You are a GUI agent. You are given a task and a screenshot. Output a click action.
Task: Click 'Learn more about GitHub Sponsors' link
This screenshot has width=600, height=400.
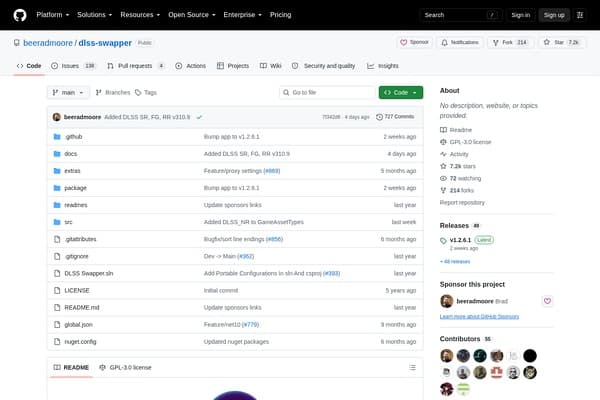pos(479,317)
